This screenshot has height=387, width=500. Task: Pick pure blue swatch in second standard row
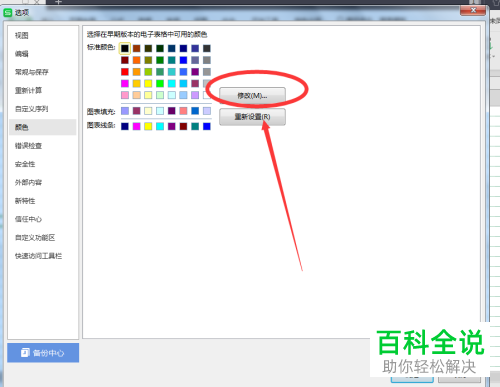click(x=183, y=60)
